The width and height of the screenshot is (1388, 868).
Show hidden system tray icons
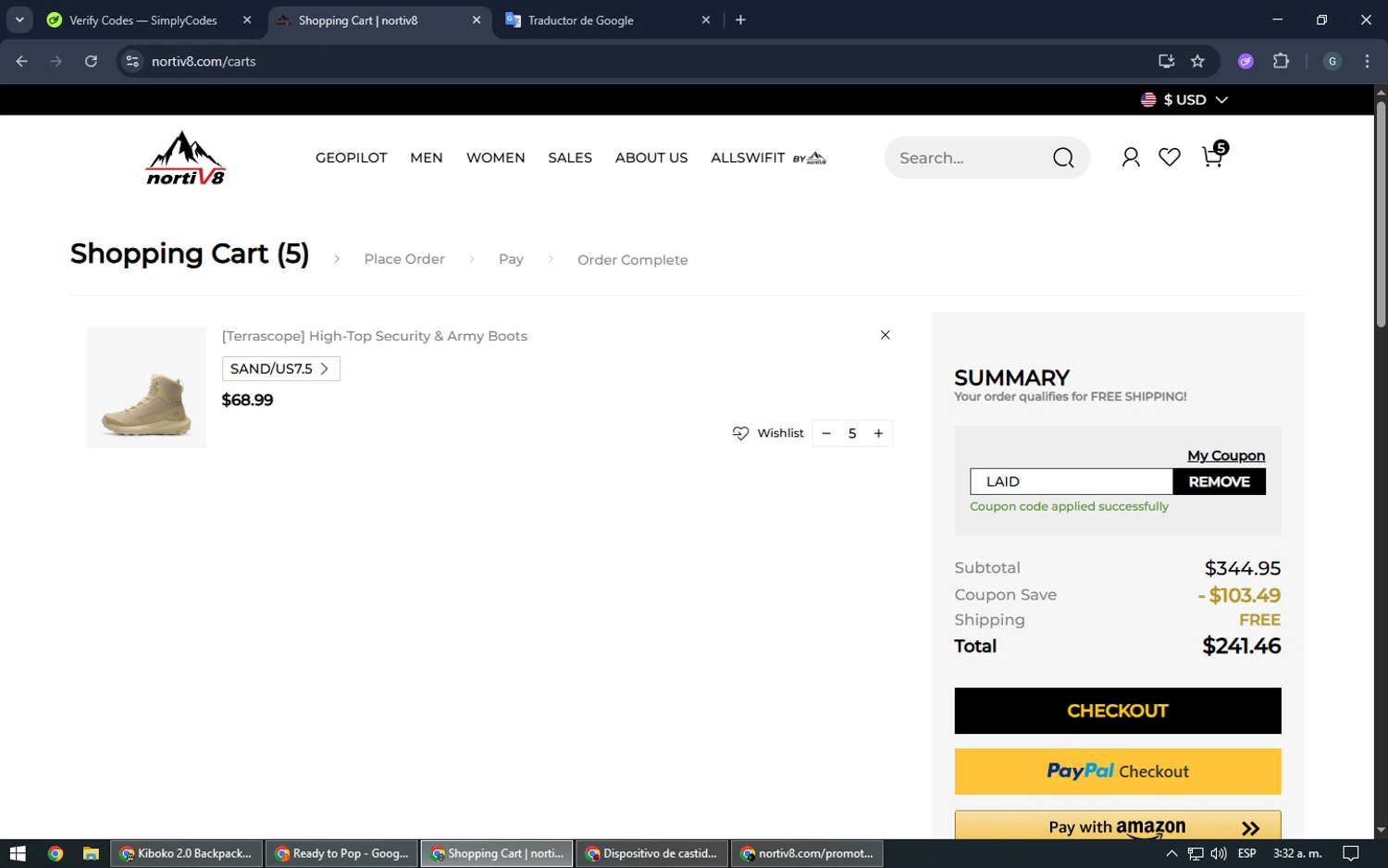(1171, 853)
